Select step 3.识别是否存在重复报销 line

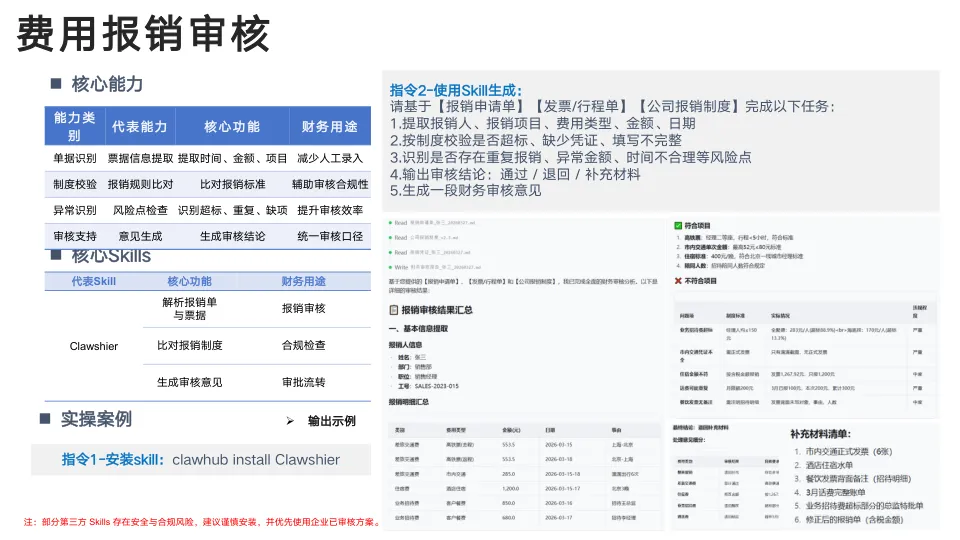571,157
